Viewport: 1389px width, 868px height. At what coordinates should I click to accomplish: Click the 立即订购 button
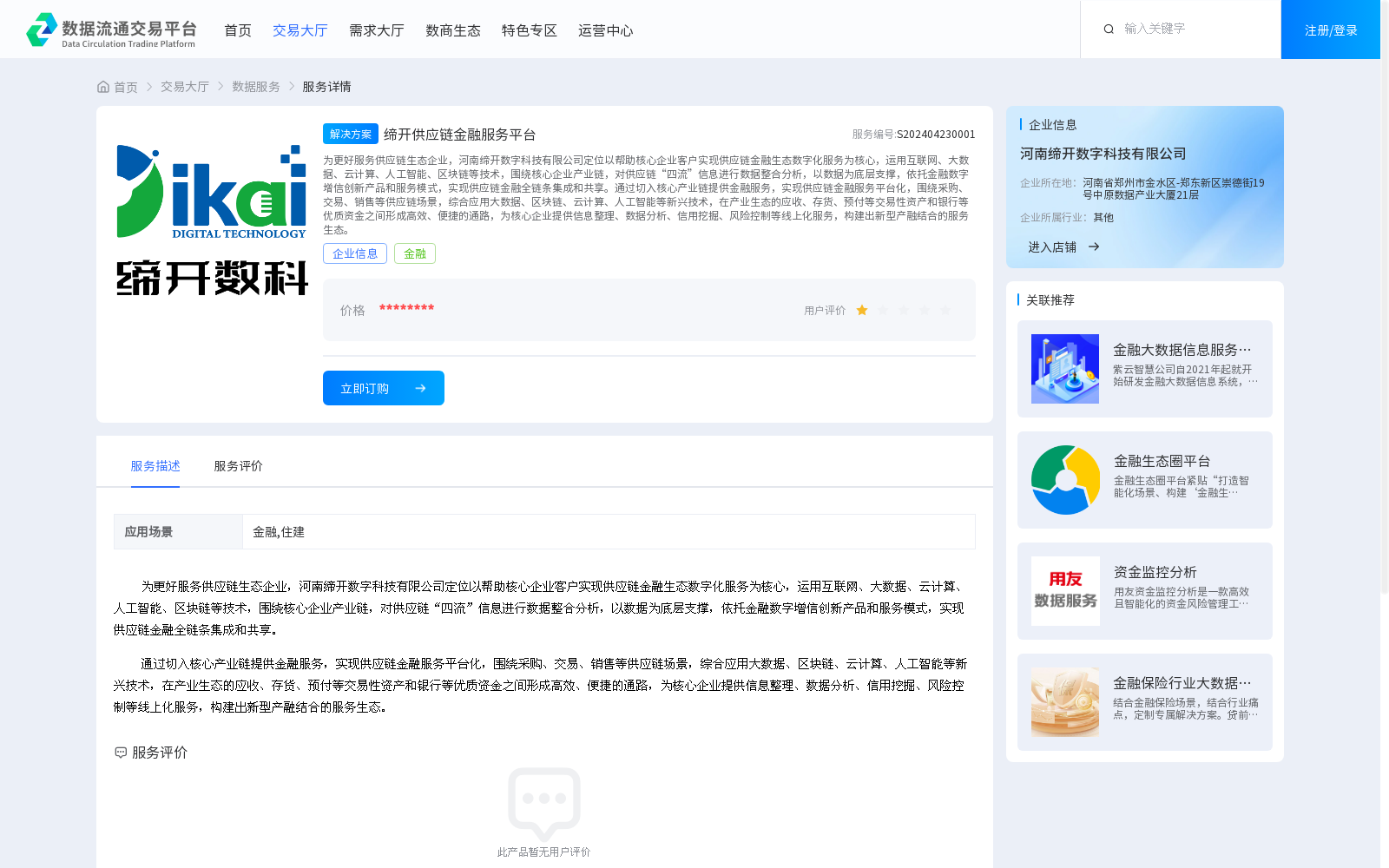point(384,388)
